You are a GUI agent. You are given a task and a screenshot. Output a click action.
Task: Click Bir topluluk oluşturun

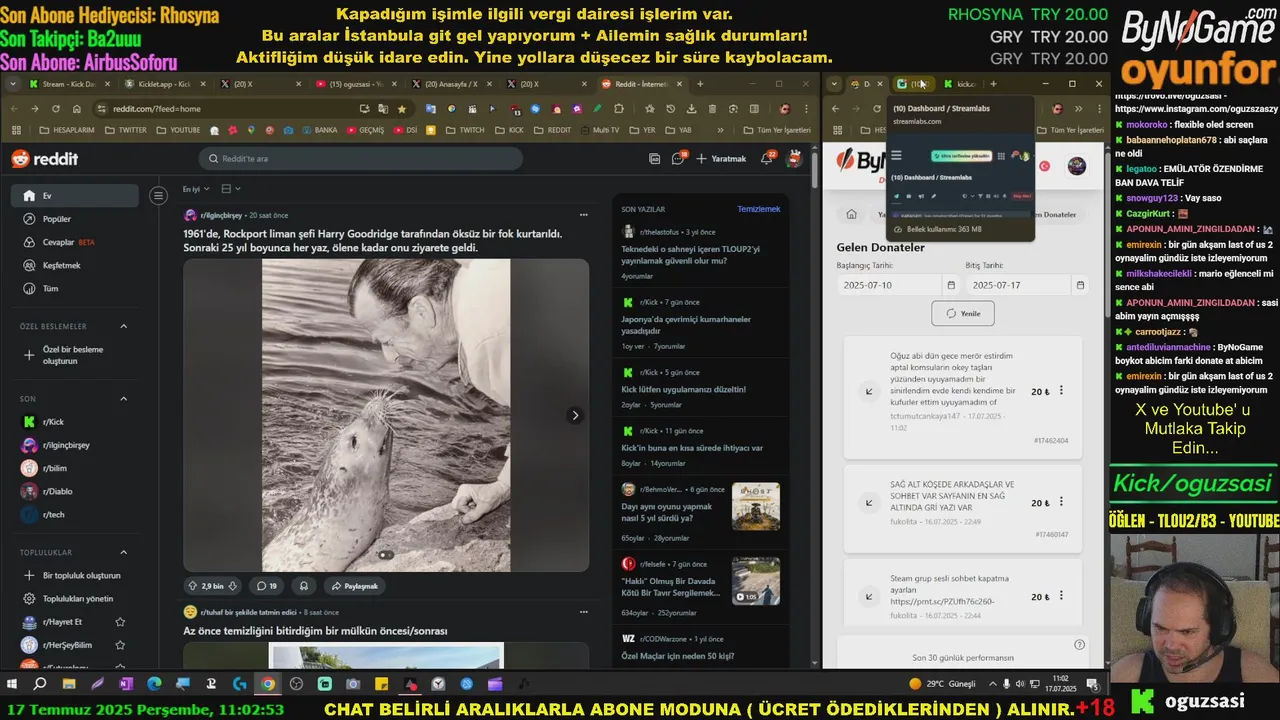pyautogui.click(x=75, y=576)
